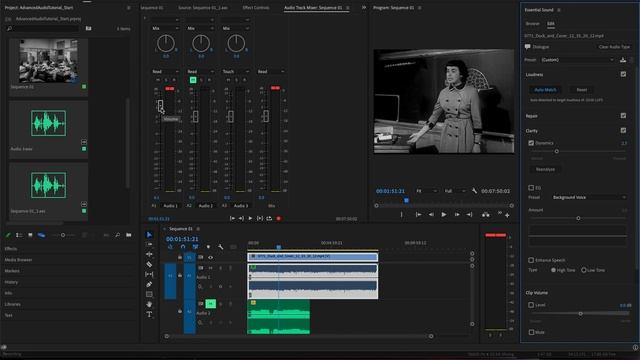
Task: Open the Source Sequence 01 tab
Action: click(x=203, y=8)
